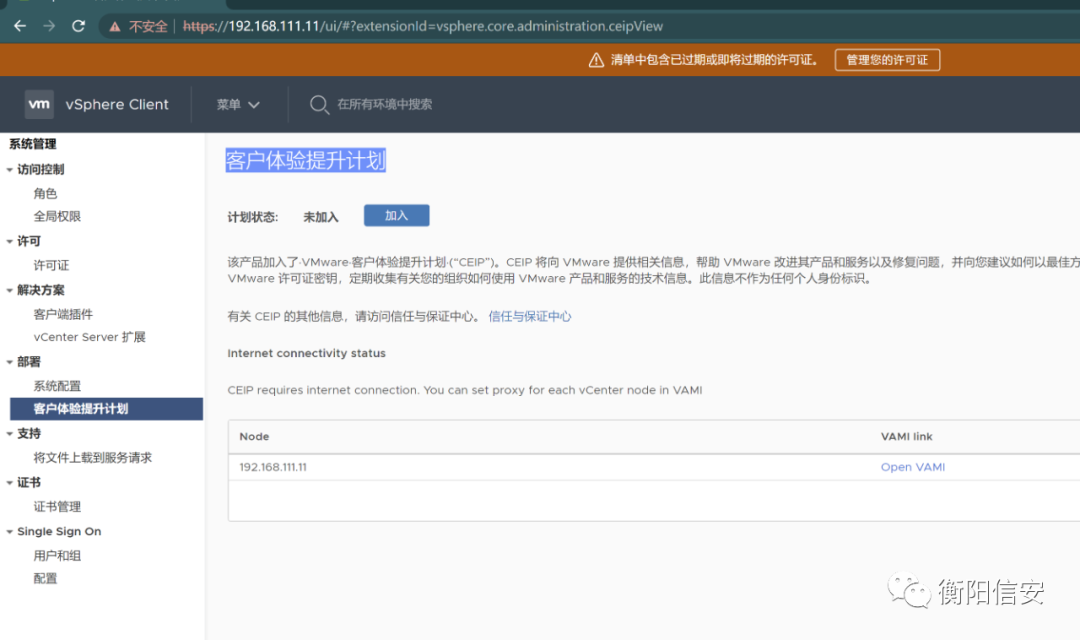Click the insecure connection warning icon
Viewport: 1080px width, 640px height.
(115, 27)
